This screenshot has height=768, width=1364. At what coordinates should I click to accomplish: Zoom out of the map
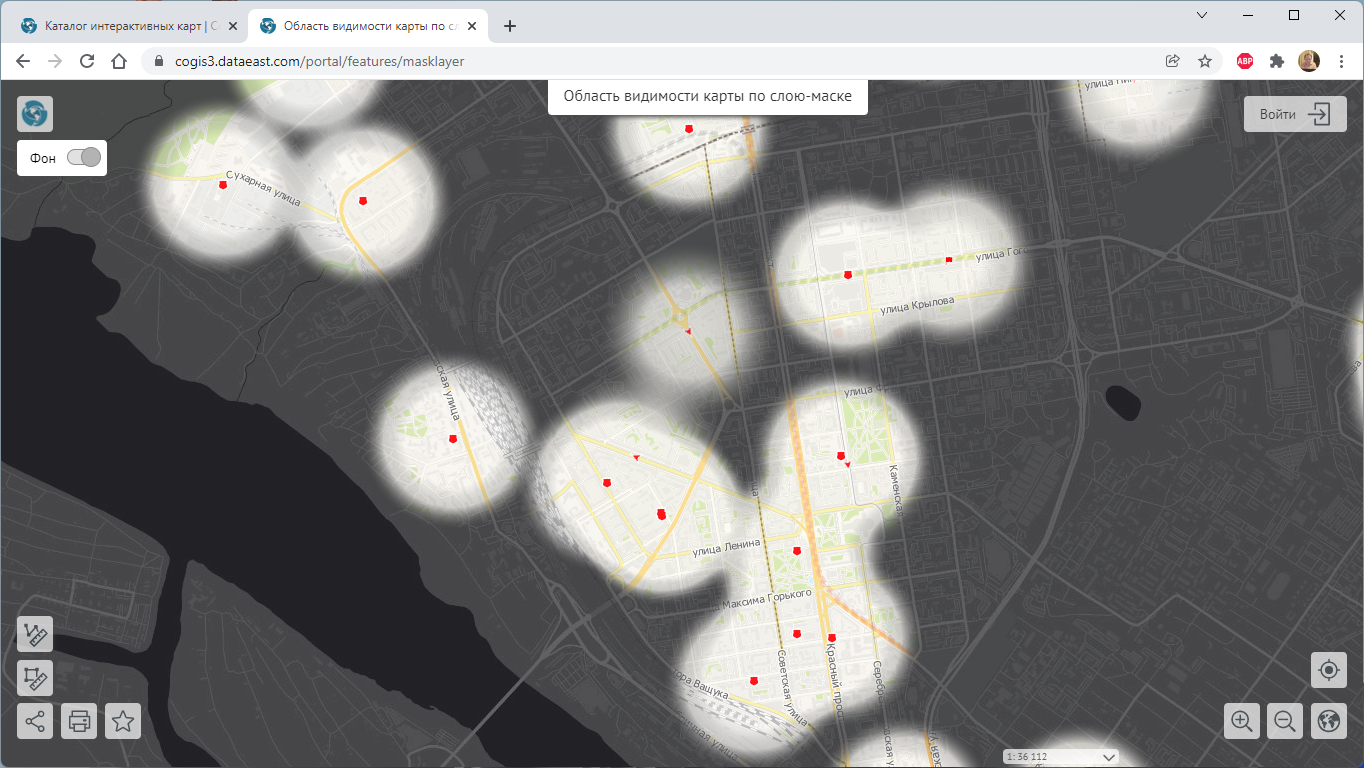1285,721
